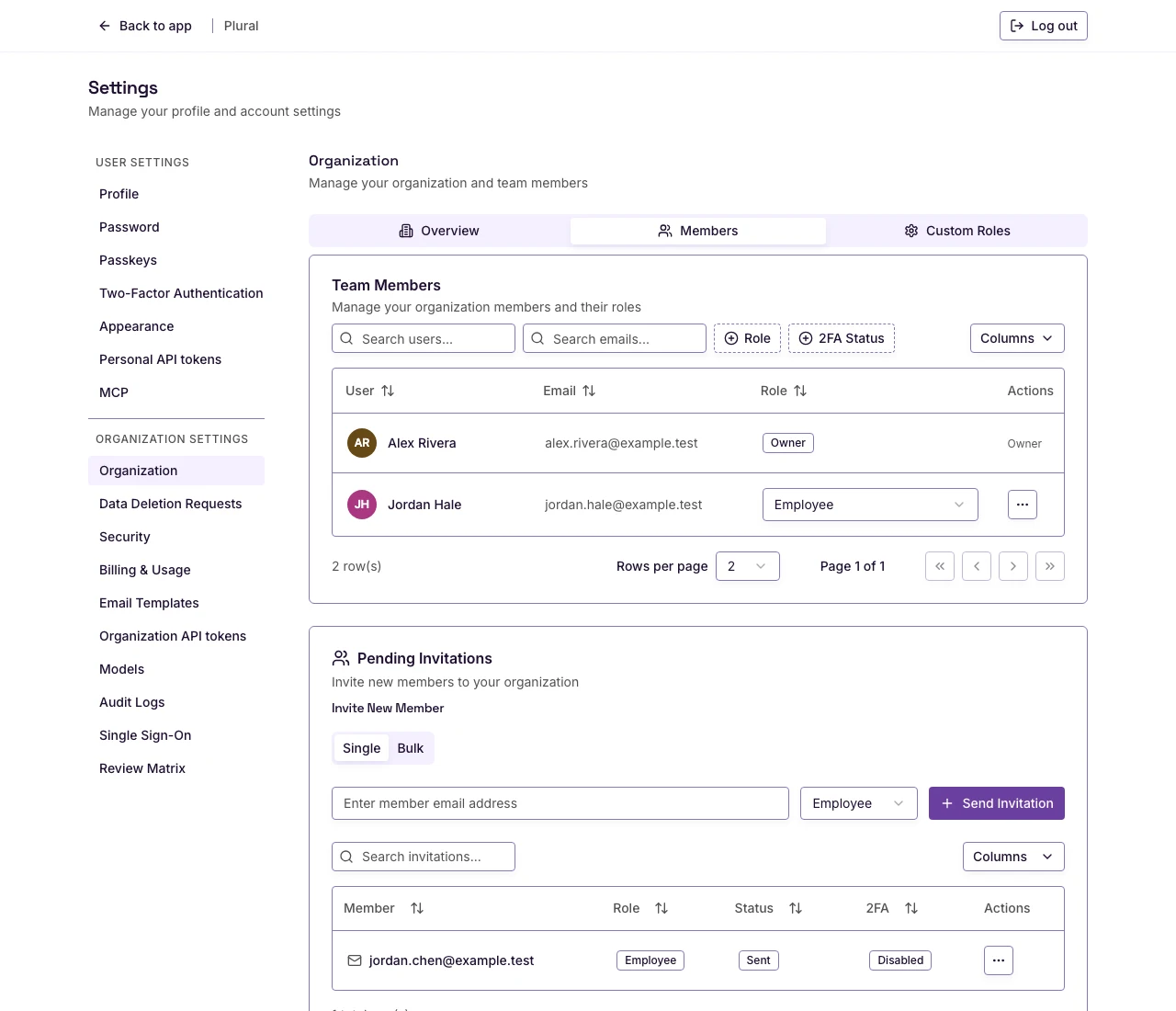Open Jordan Hale's Employee role dropdown
Viewport: 1176px width, 1011px height.
coord(870,505)
